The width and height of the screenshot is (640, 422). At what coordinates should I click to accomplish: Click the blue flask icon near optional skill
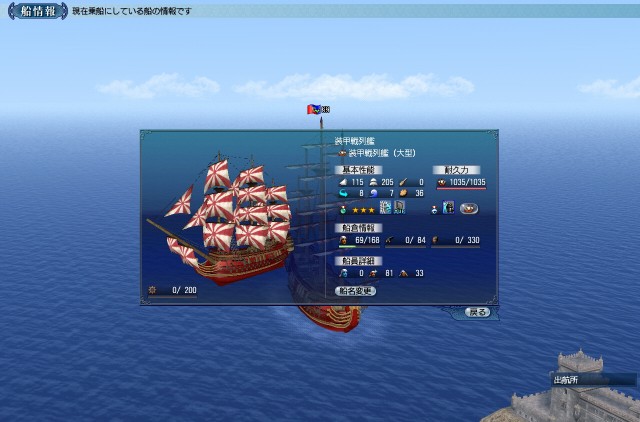[435, 210]
